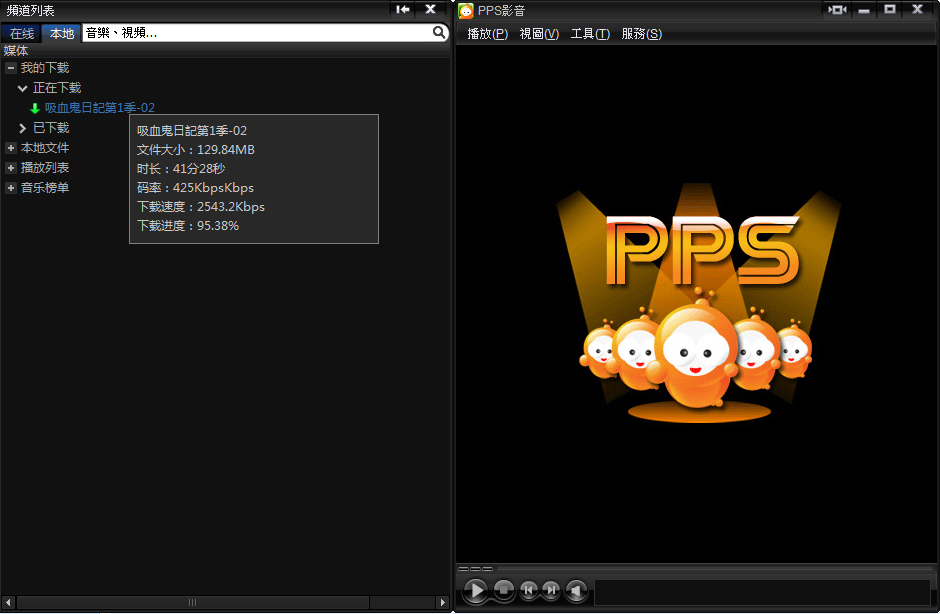940x614 pixels.
Task: Skip to previous track button
Action: (528, 590)
